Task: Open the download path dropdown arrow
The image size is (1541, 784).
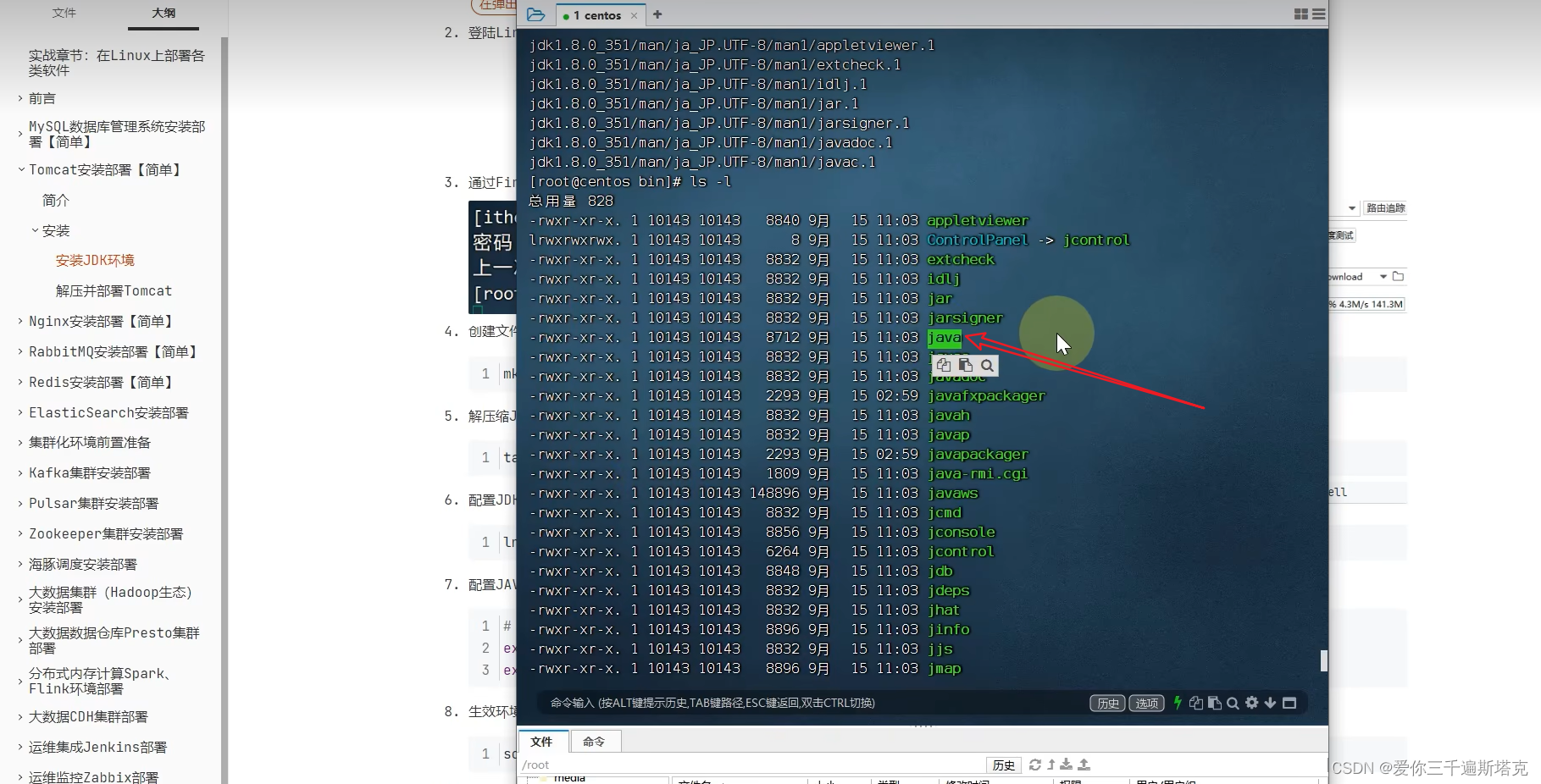Action: point(1383,276)
